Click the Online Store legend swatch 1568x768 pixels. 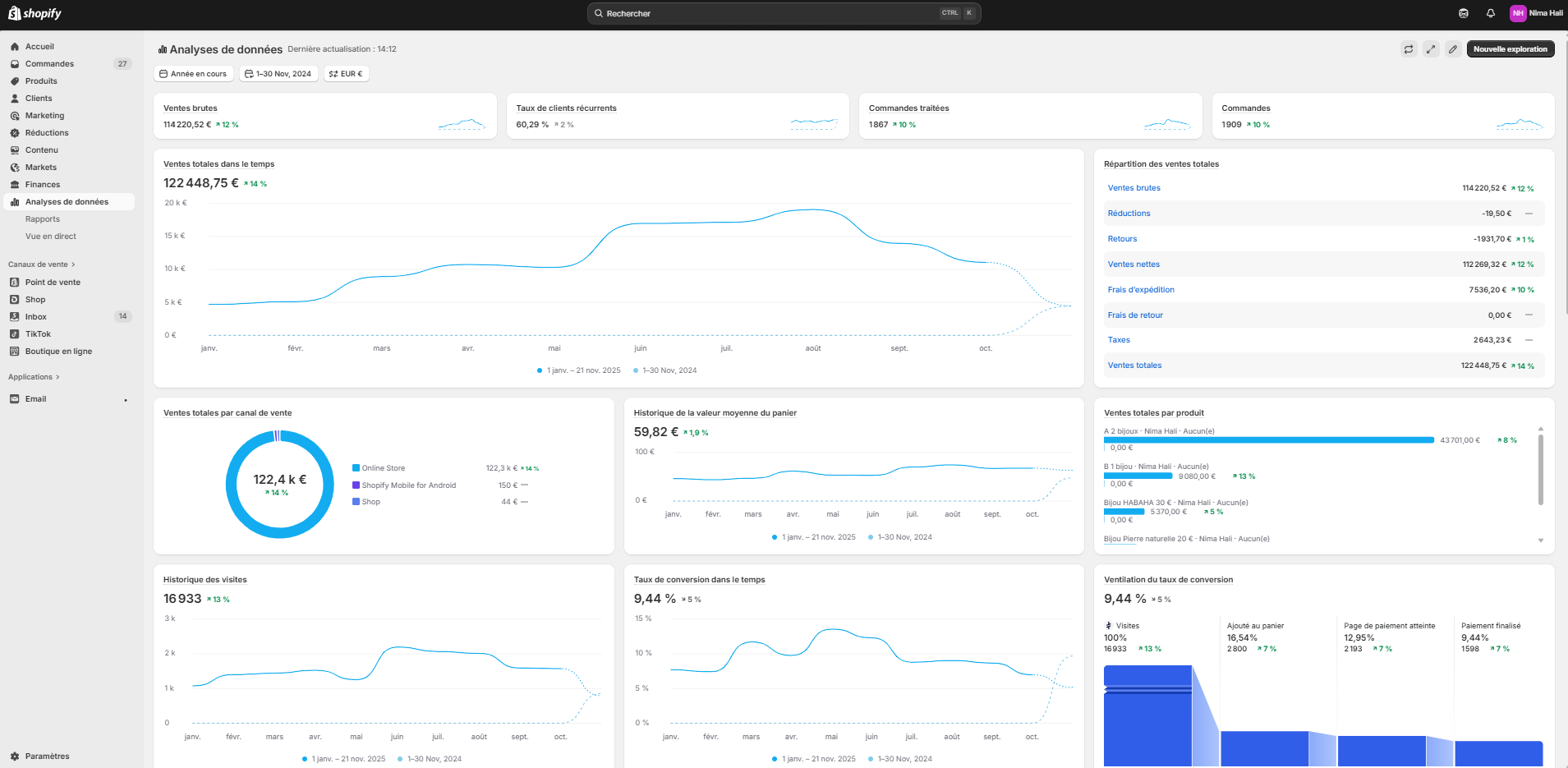pos(356,468)
